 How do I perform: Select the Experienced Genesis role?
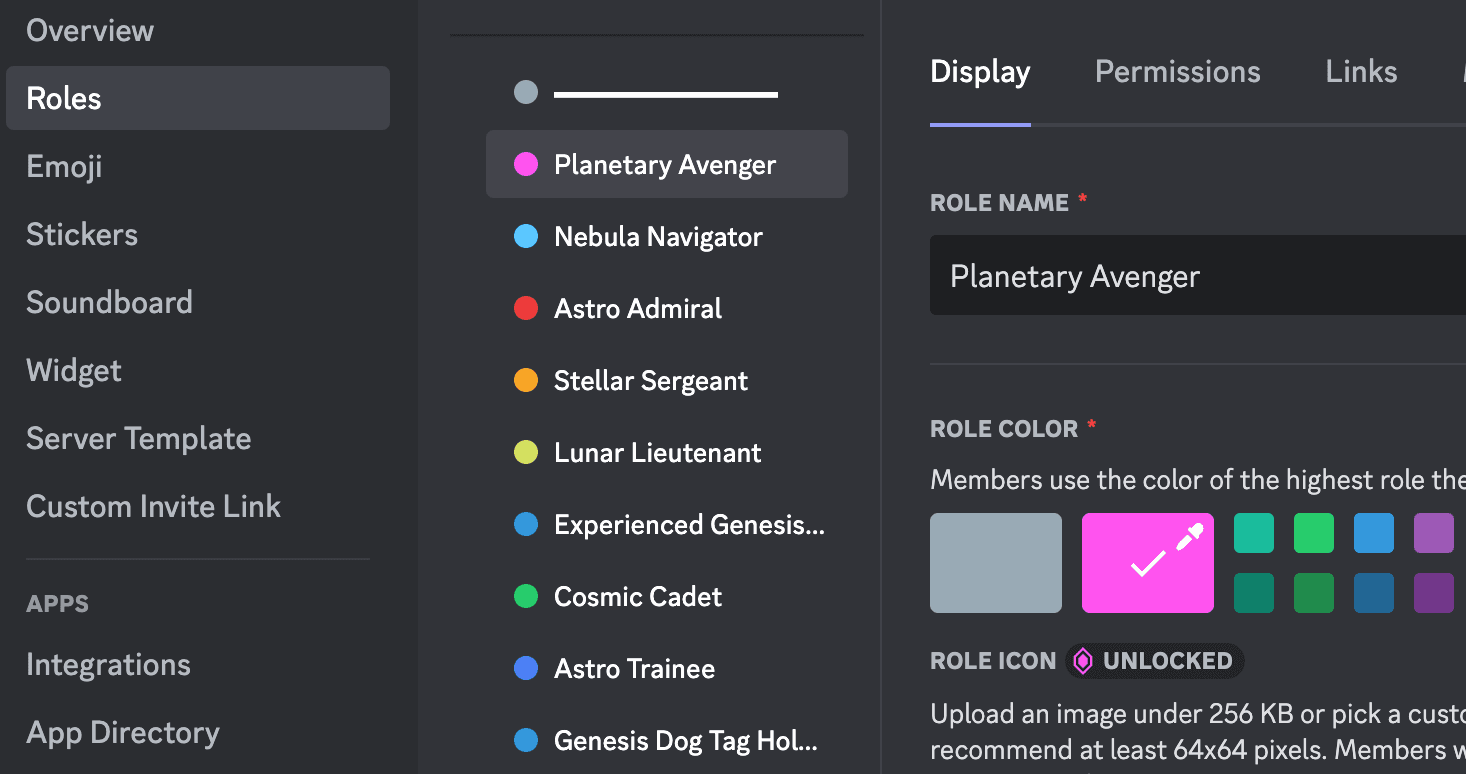coord(667,524)
